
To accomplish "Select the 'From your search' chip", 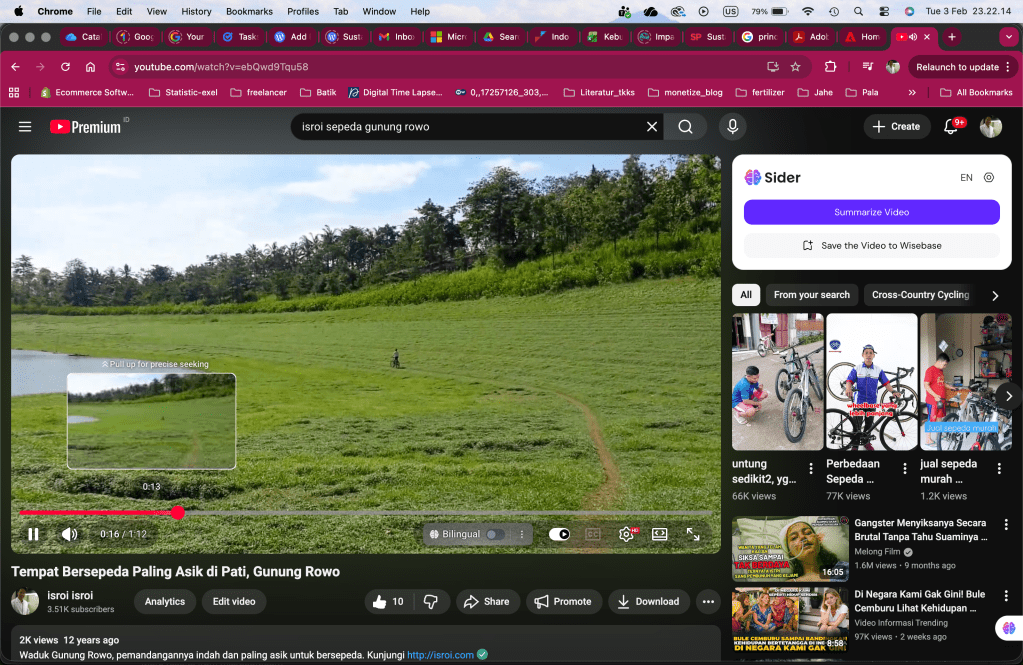I will point(811,295).
